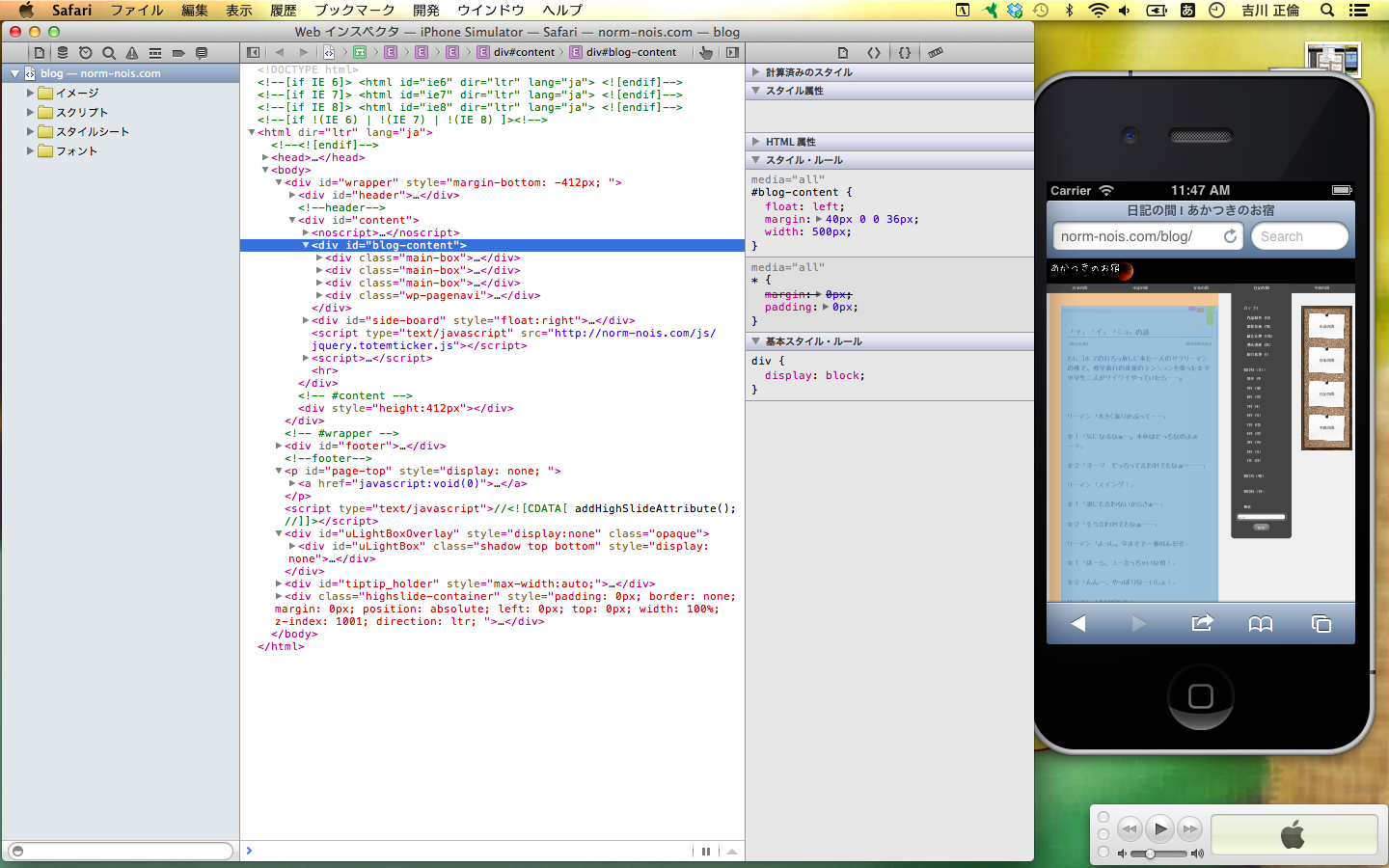
Task: Open the 開発 menu in menu bar
Action: coord(425,10)
